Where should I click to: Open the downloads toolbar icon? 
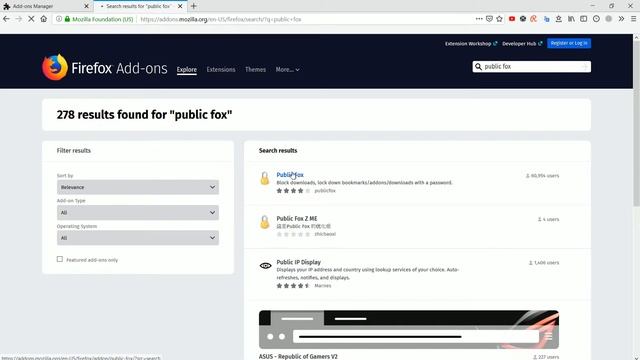point(559,19)
